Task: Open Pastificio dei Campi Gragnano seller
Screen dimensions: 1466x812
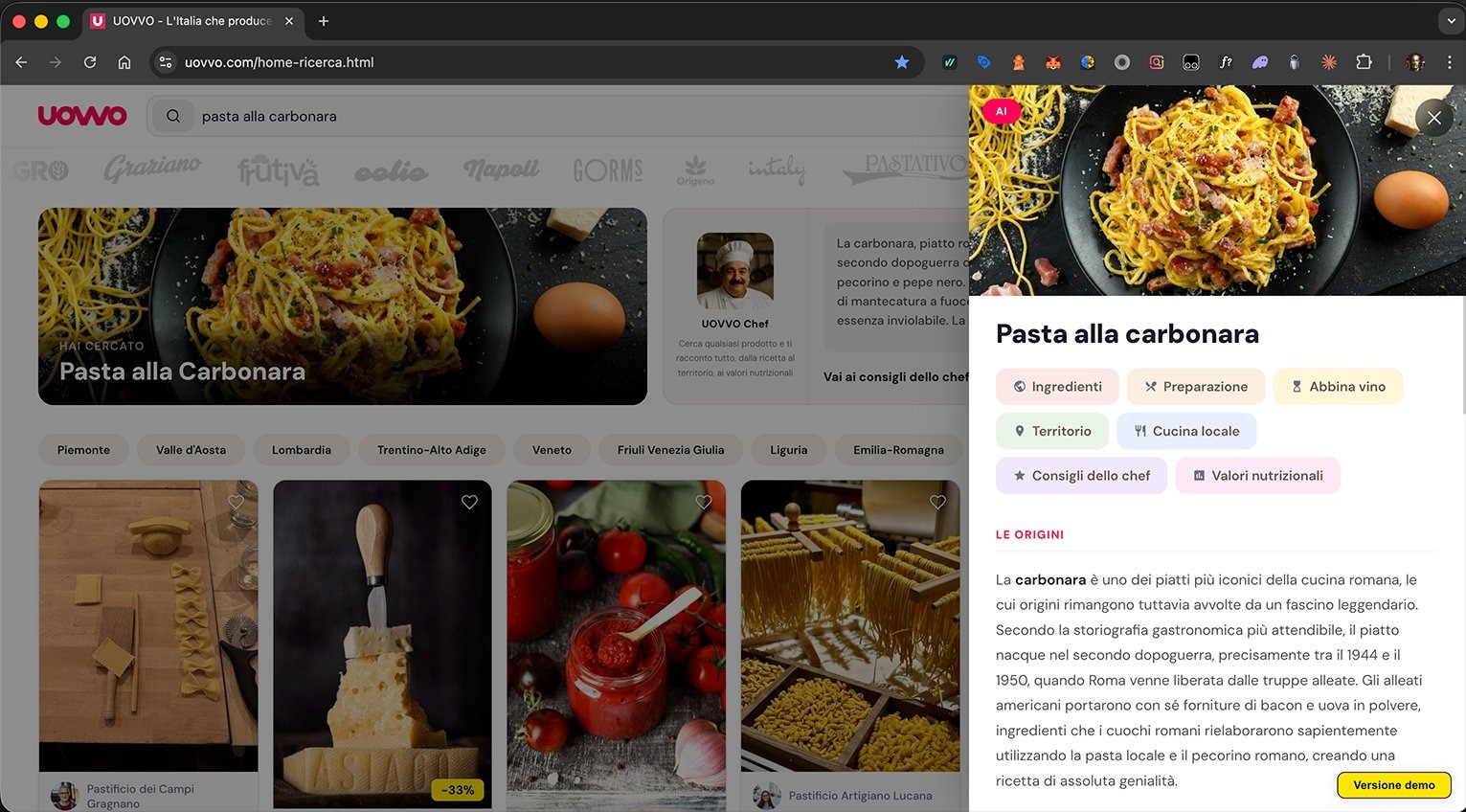Action: [140, 796]
